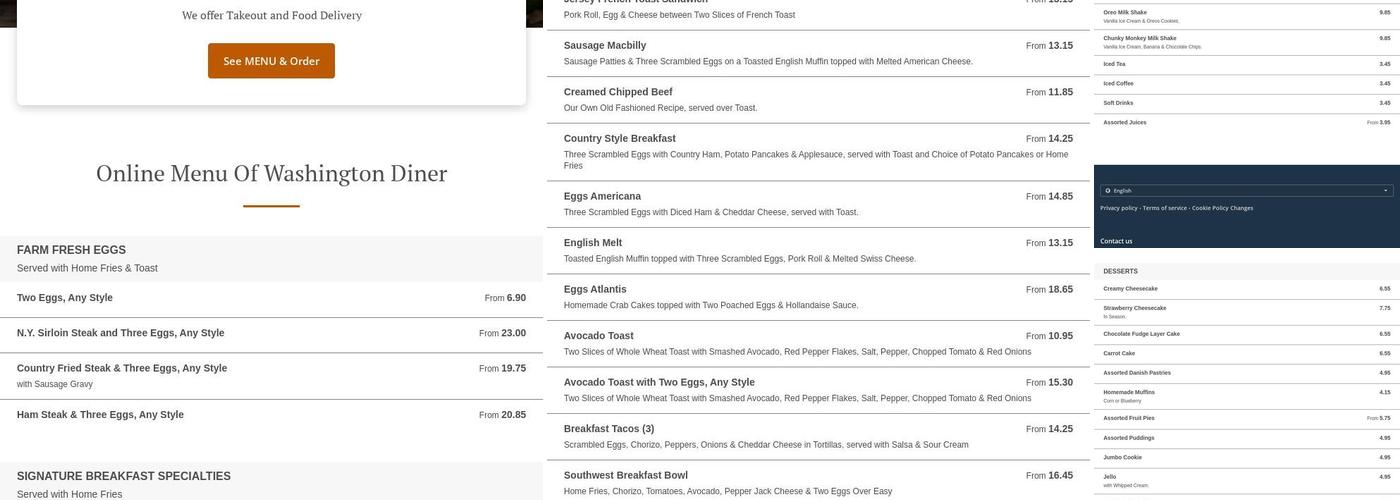Select the Sausage Macbilly menu item
This screenshot has width=1400, height=500.
pos(605,46)
